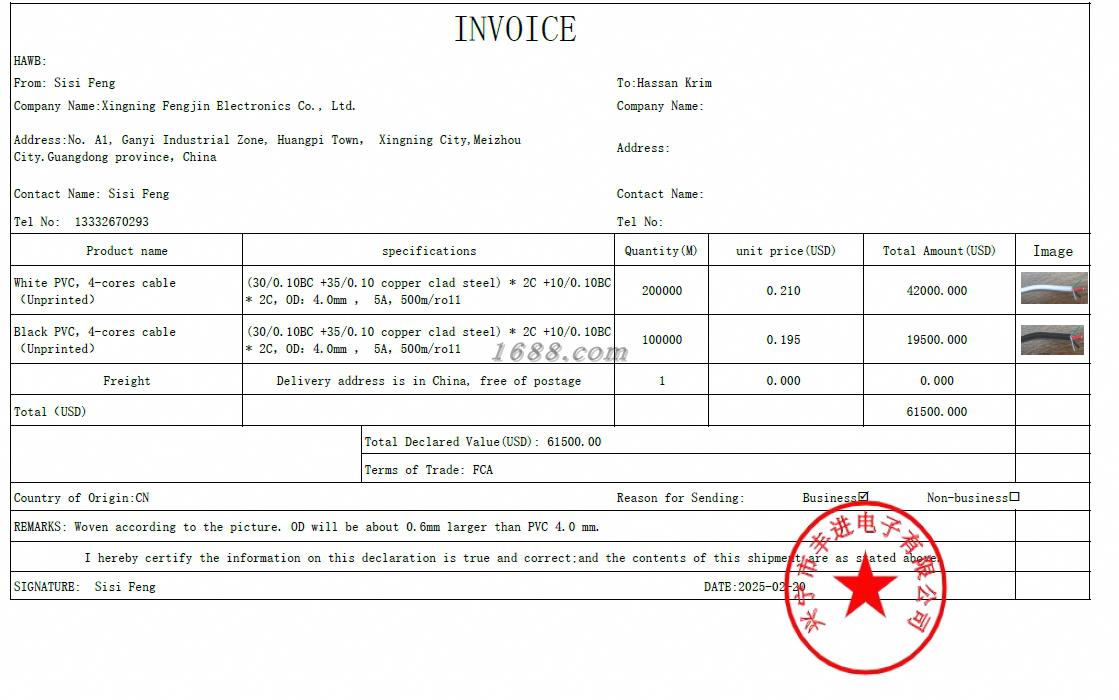This screenshot has width=1119, height=700.
Task: Tick the Non-business checkbox
Action: (1014, 497)
